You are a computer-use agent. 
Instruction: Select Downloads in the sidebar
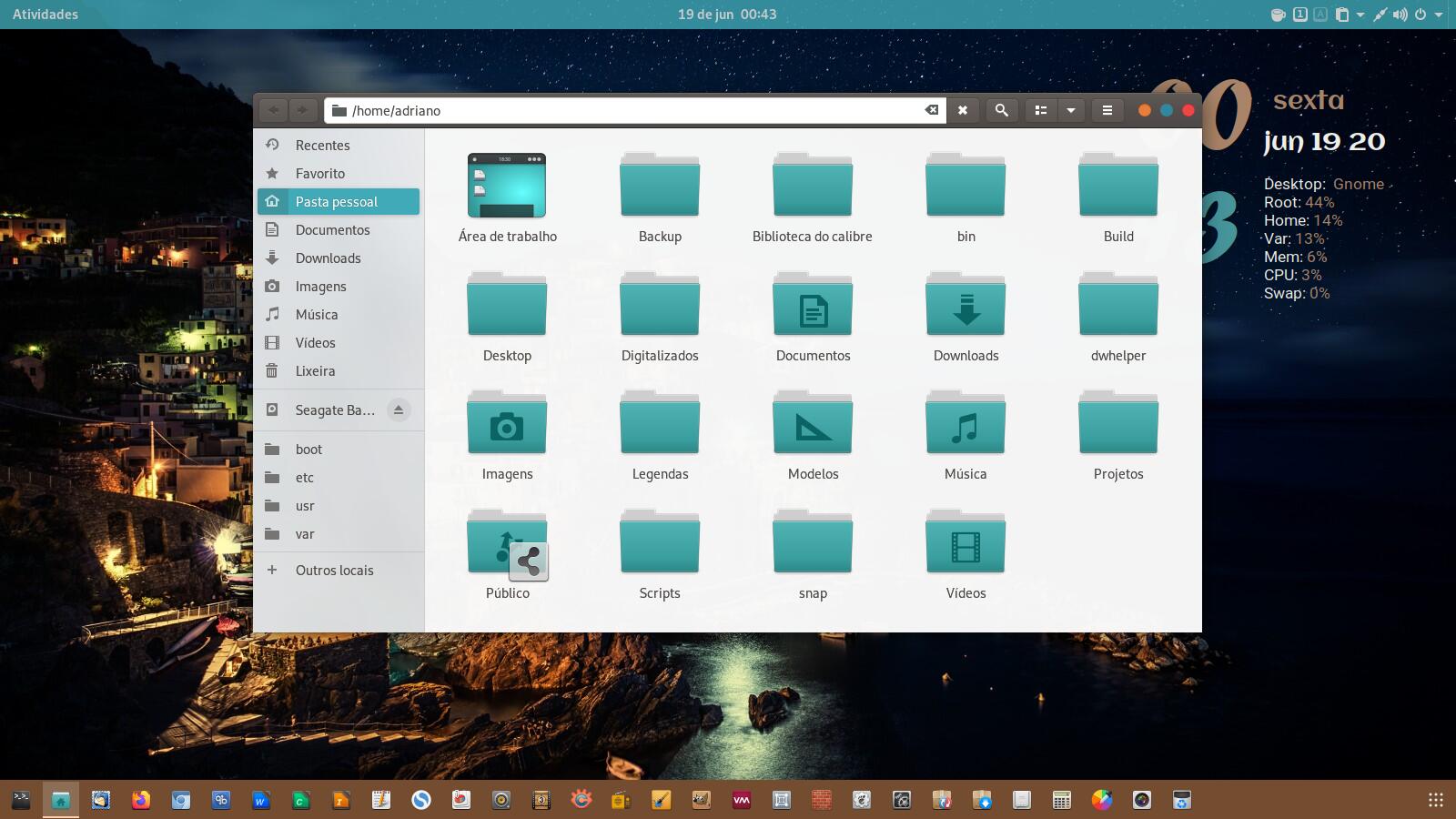(x=328, y=258)
